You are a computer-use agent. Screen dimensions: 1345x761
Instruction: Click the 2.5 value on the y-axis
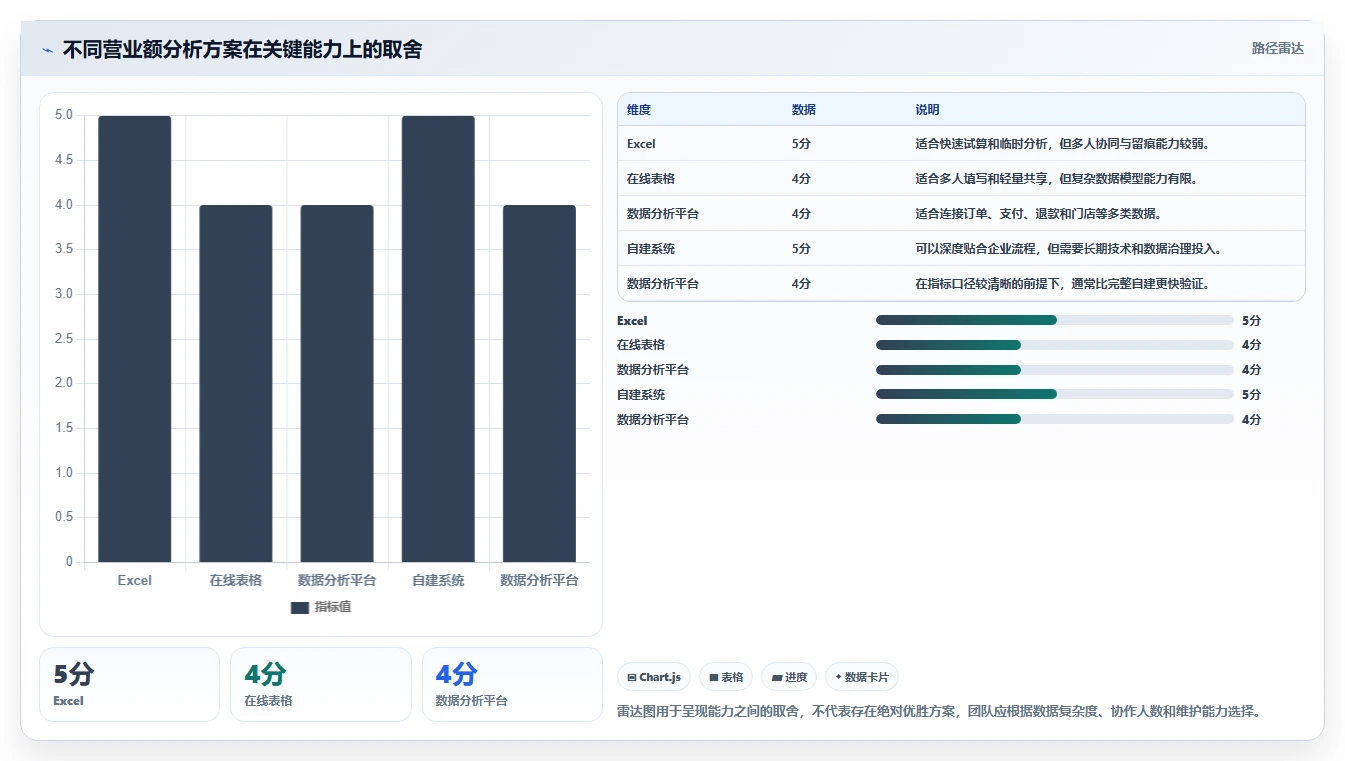tap(63, 339)
